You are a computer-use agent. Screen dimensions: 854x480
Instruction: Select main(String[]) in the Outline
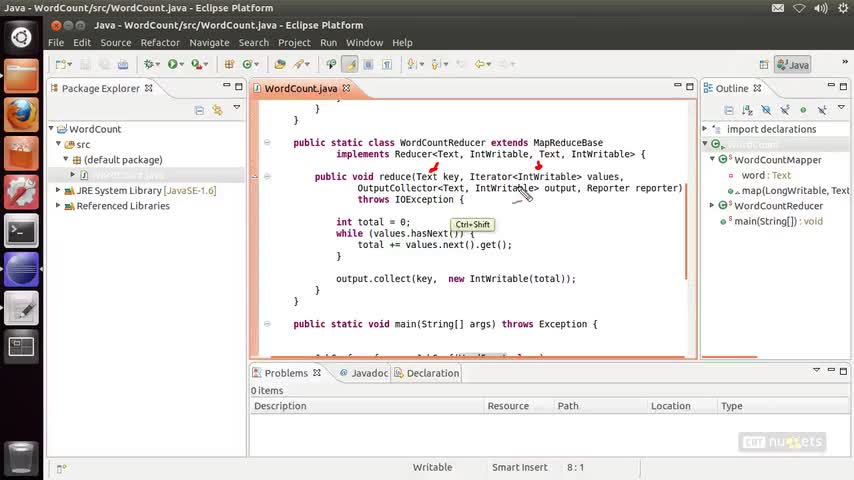coord(765,221)
